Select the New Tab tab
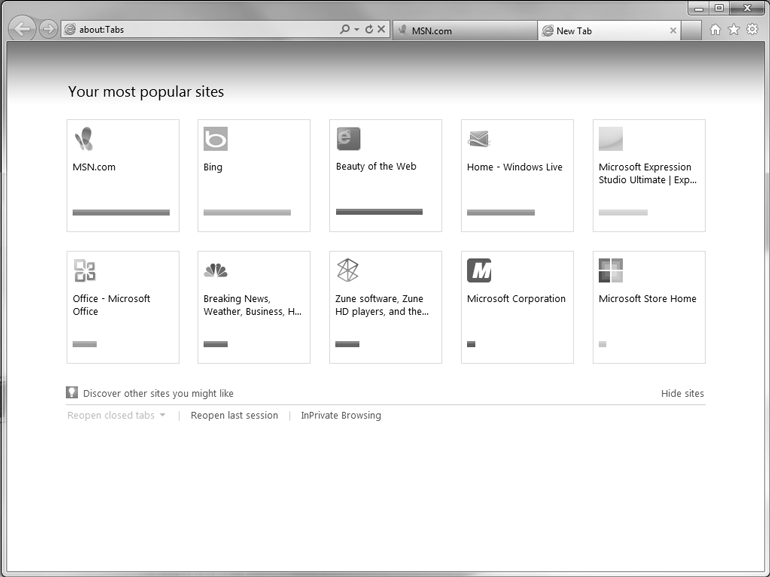 pos(600,31)
